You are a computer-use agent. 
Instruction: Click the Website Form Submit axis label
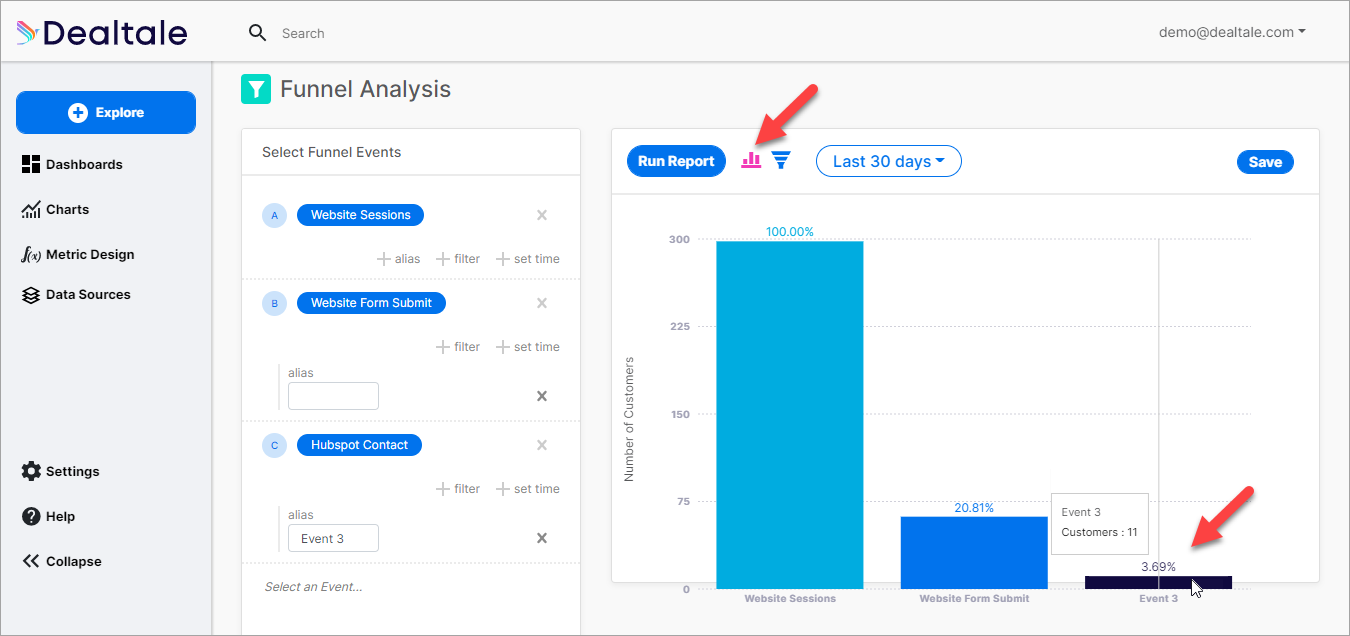click(974, 598)
